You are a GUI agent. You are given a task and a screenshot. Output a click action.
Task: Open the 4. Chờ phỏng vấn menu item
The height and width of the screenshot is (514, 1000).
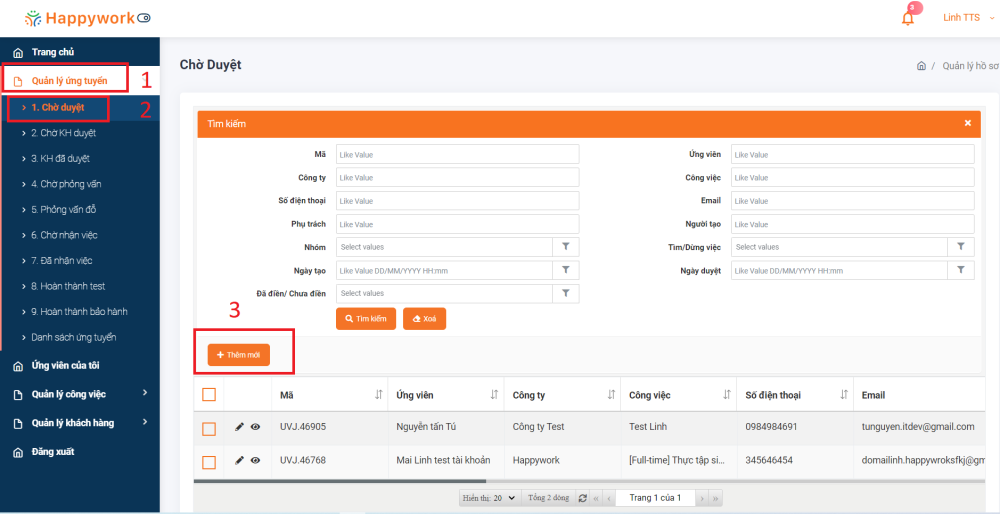pos(66,184)
